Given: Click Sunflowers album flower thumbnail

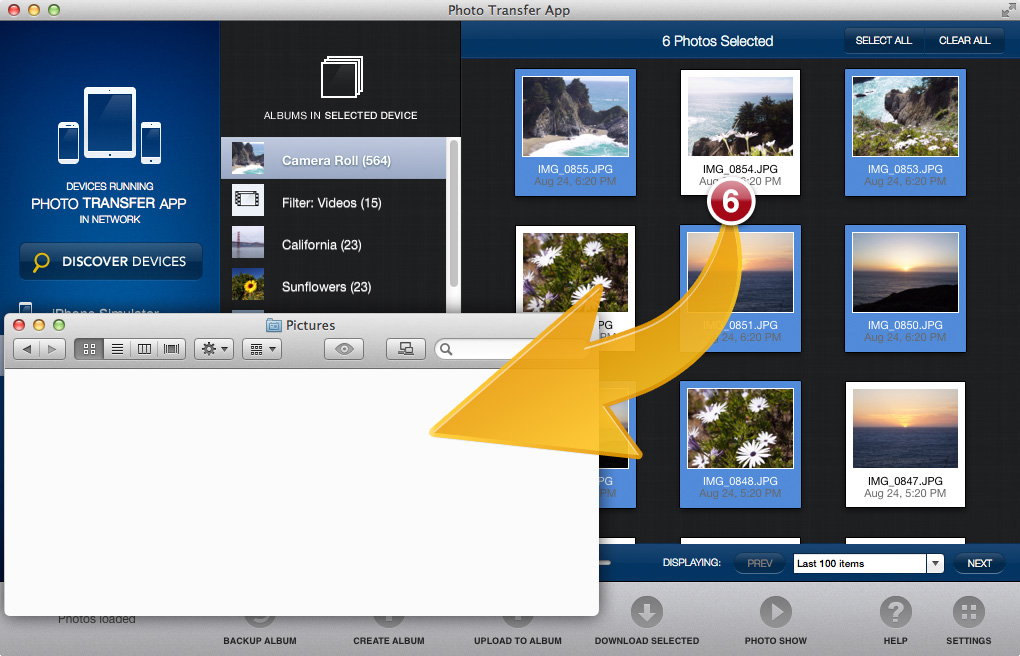Looking at the screenshot, I should pyautogui.click(x=248, y=284).
